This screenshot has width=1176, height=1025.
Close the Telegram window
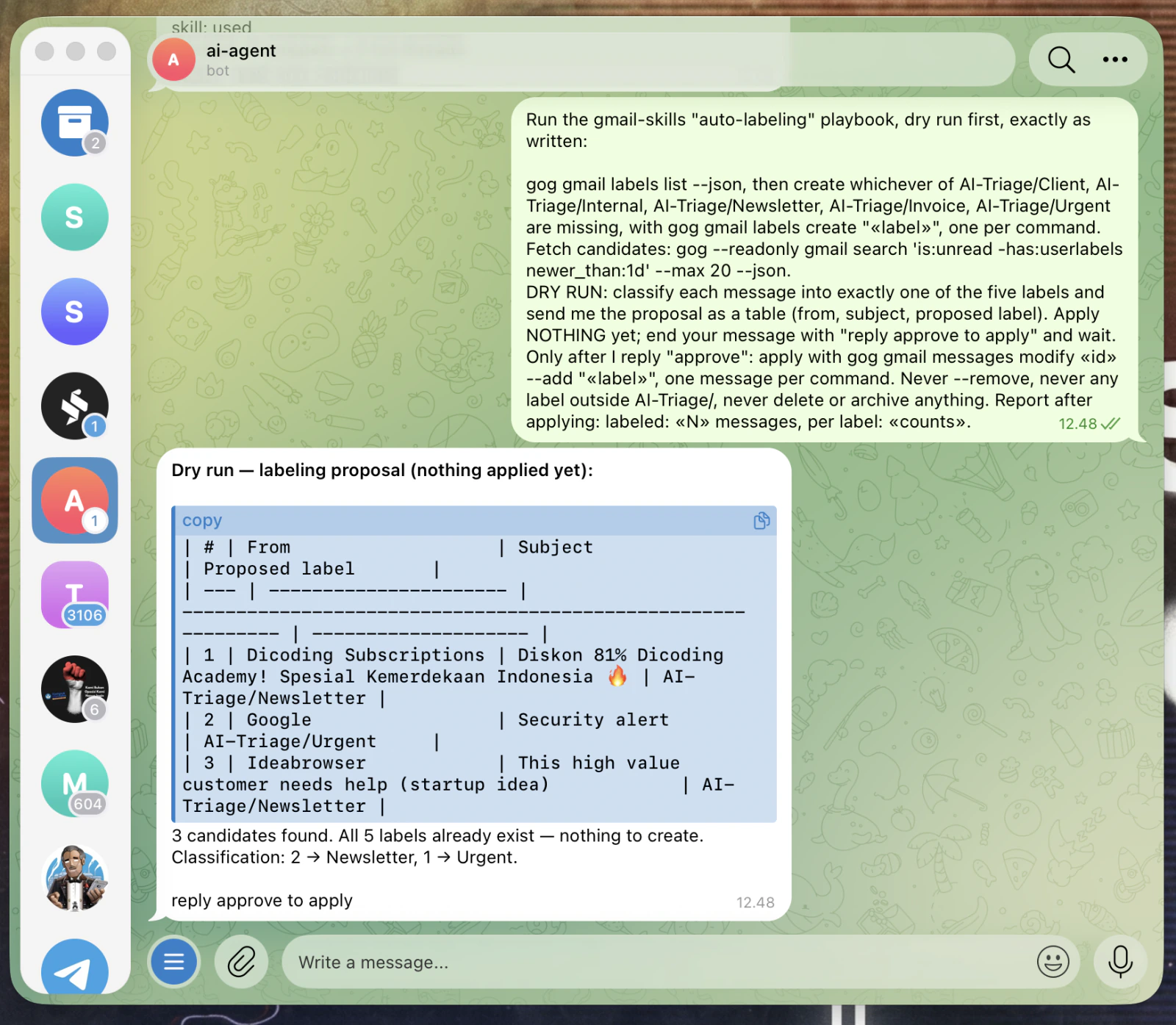(x=45, y=51)
